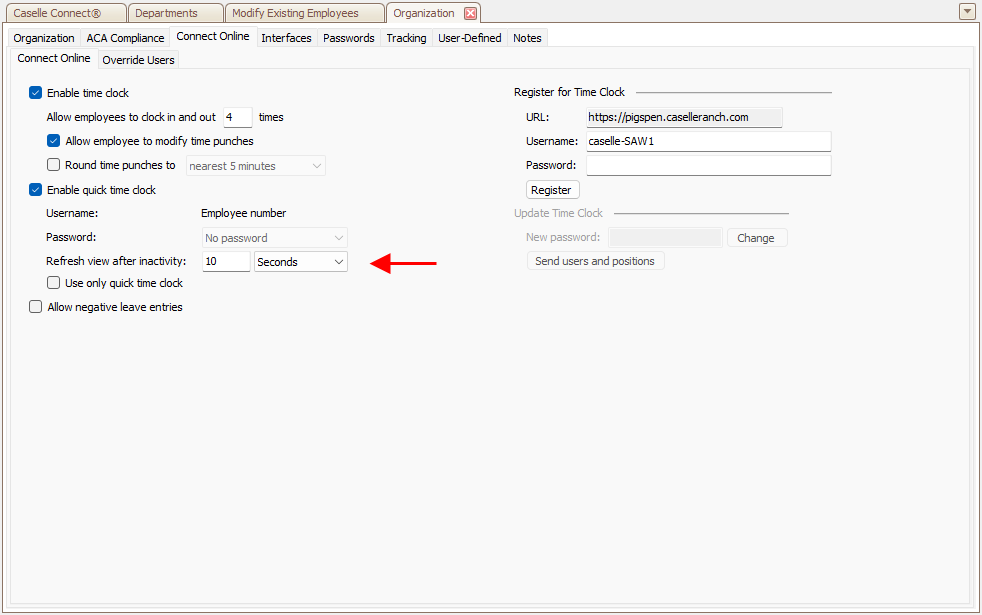Viewport: 982px width, 615px height.
Task: Switch to the ACA Compliance tab
Action: pyautogui.click(x=125, y=38)
